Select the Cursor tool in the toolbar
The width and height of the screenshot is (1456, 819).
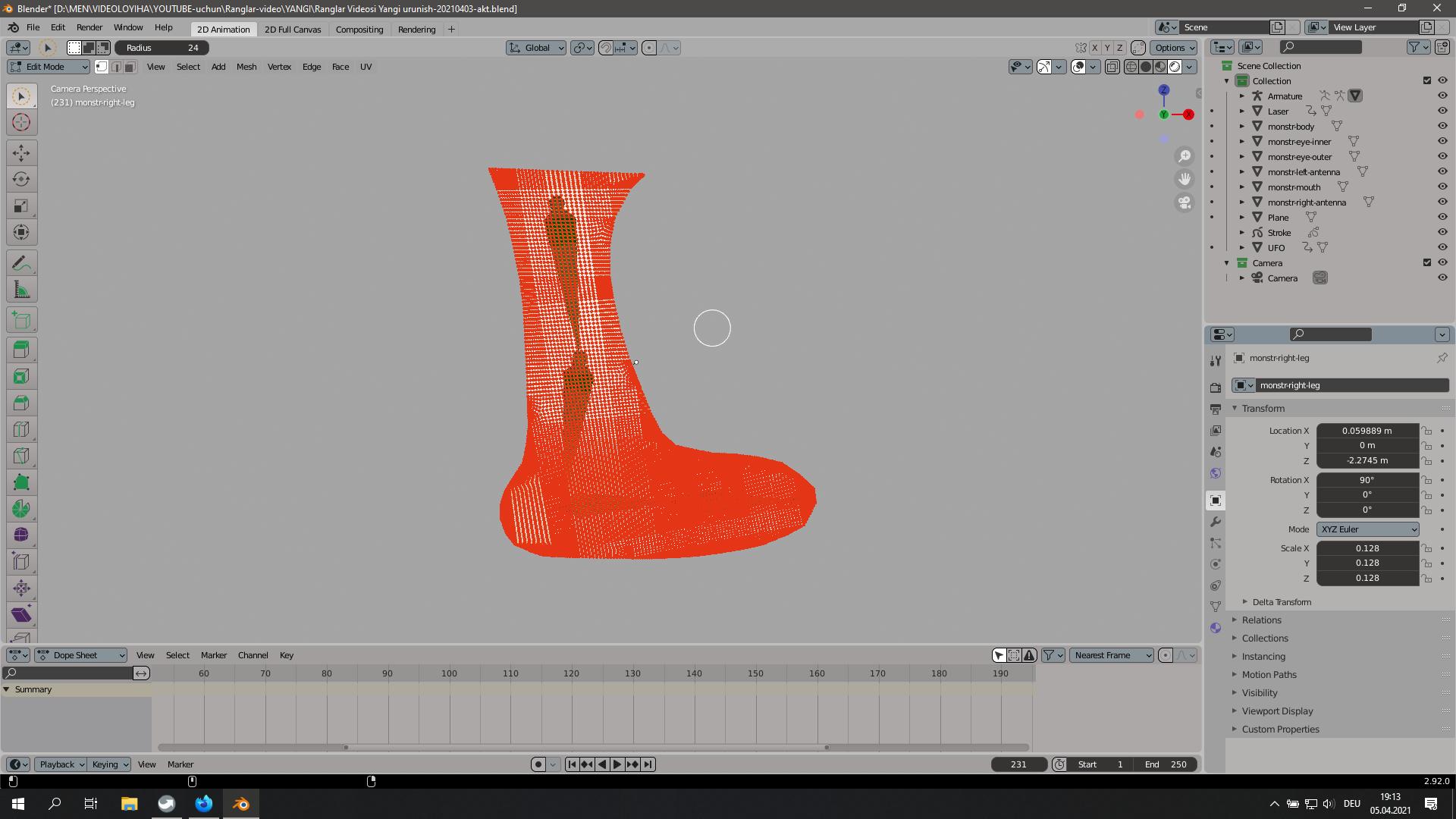coord(21,122)
